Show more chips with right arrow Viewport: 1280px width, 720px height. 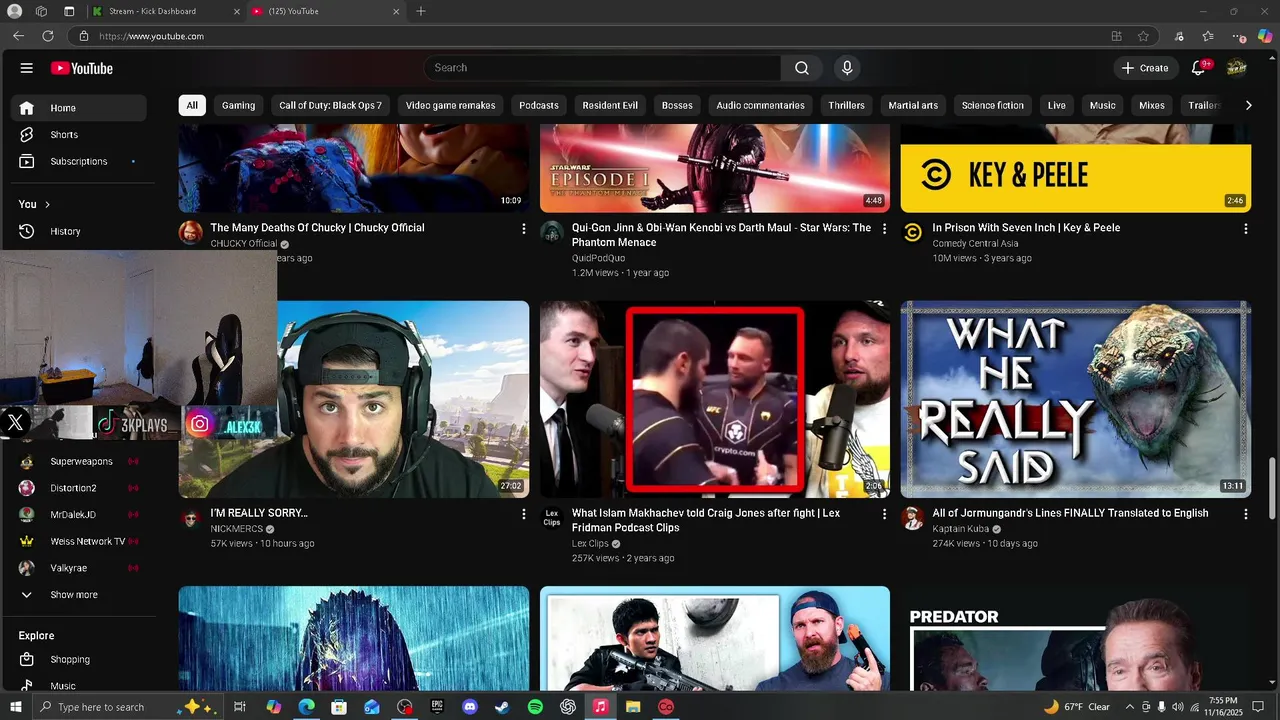pos(1248,105)
